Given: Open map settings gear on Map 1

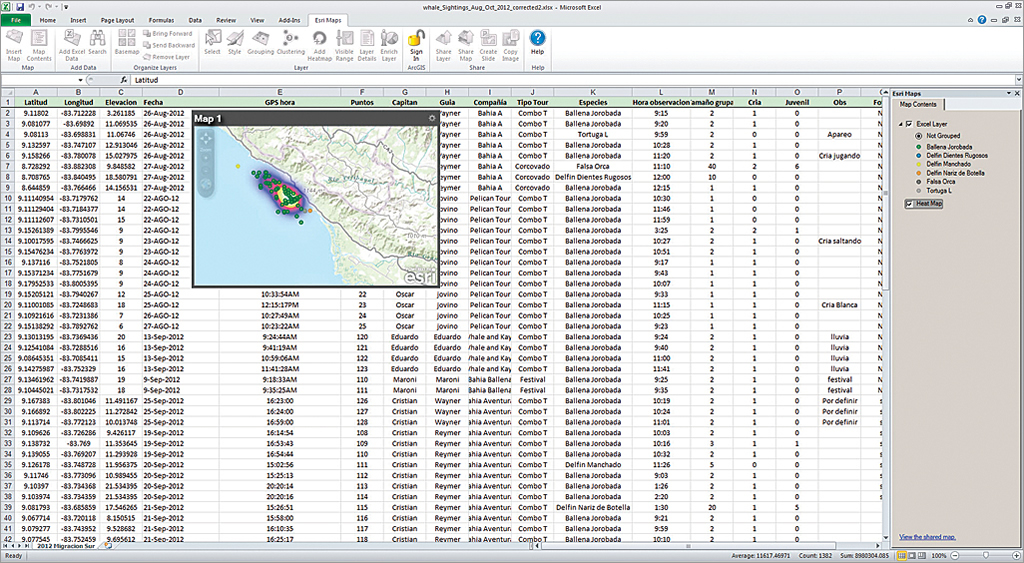Looking at the screenshot, I should (433, 118).
